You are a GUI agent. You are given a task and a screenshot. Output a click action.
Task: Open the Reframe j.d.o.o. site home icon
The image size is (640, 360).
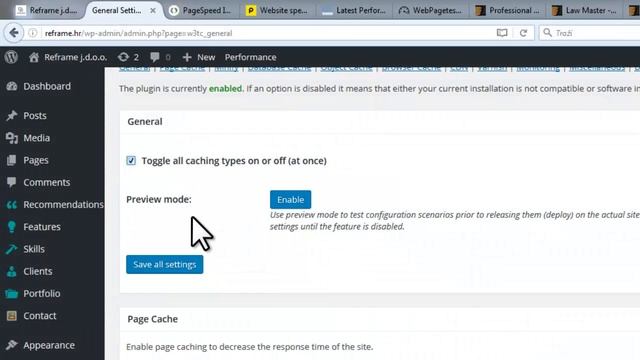[x=34, y=58]
